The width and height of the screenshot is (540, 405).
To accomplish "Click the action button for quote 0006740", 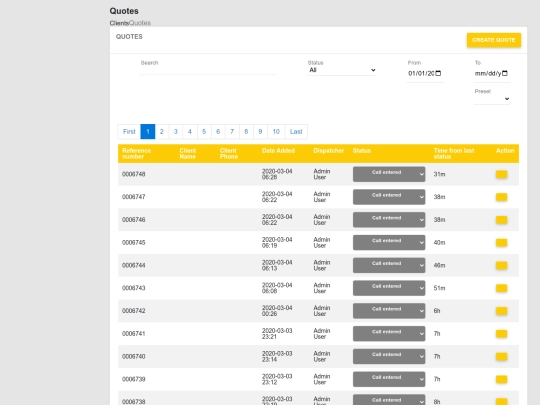I will pos(501,356).
